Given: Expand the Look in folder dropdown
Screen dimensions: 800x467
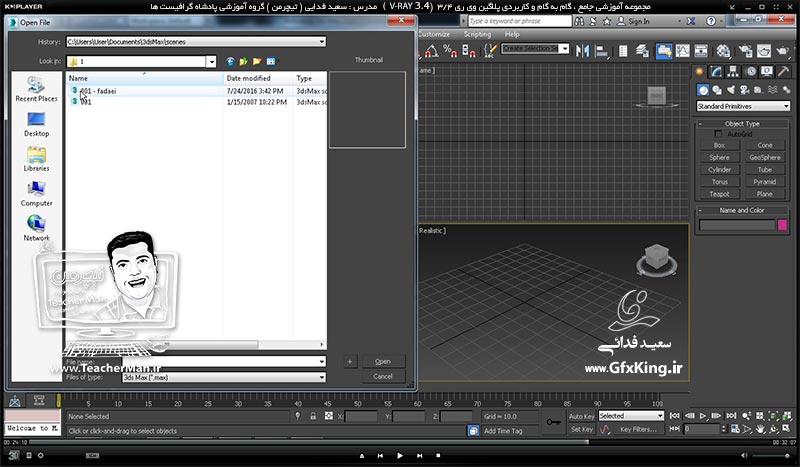Looking at the screenshot, I should (211, 61).
